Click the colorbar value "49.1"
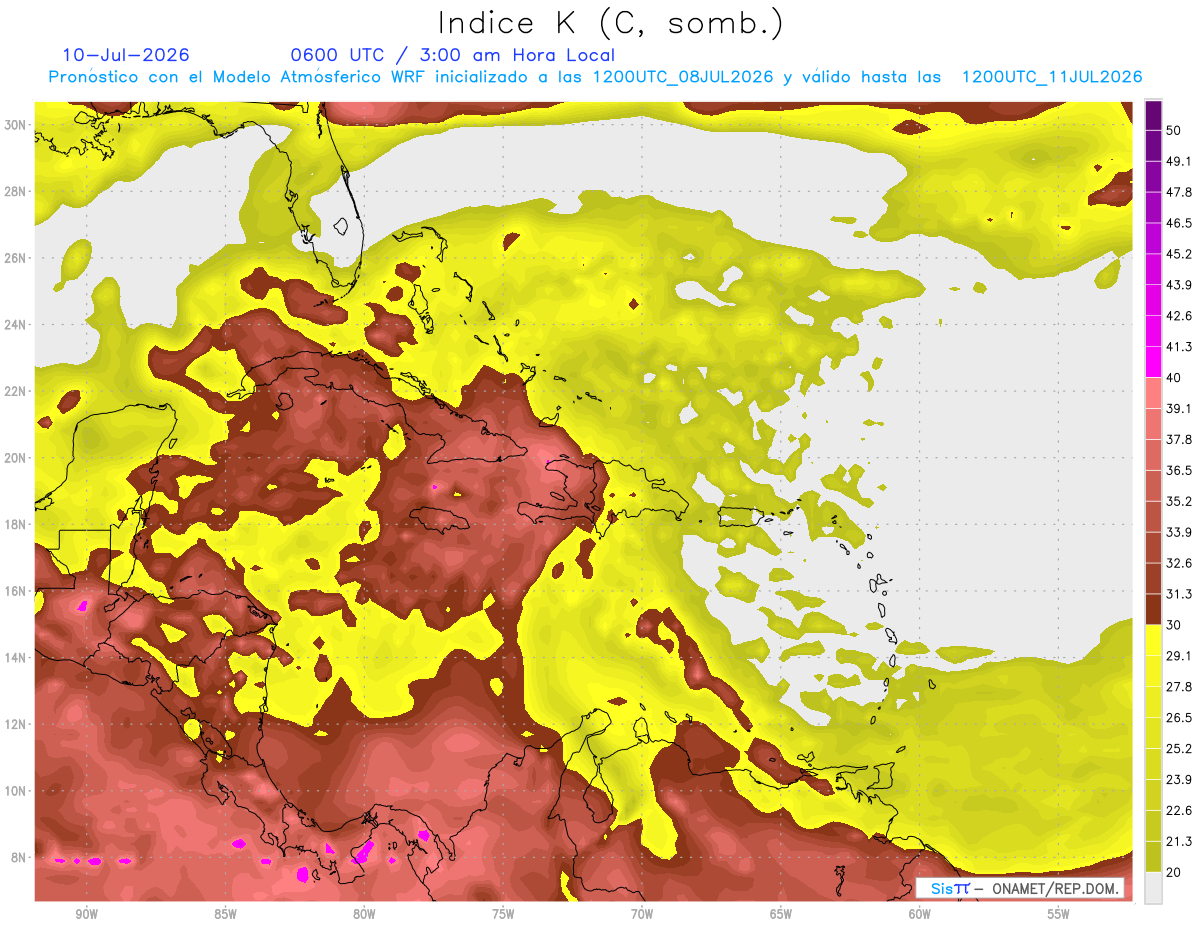The height and width of the screenshot is (927, 1200). 1179,161
